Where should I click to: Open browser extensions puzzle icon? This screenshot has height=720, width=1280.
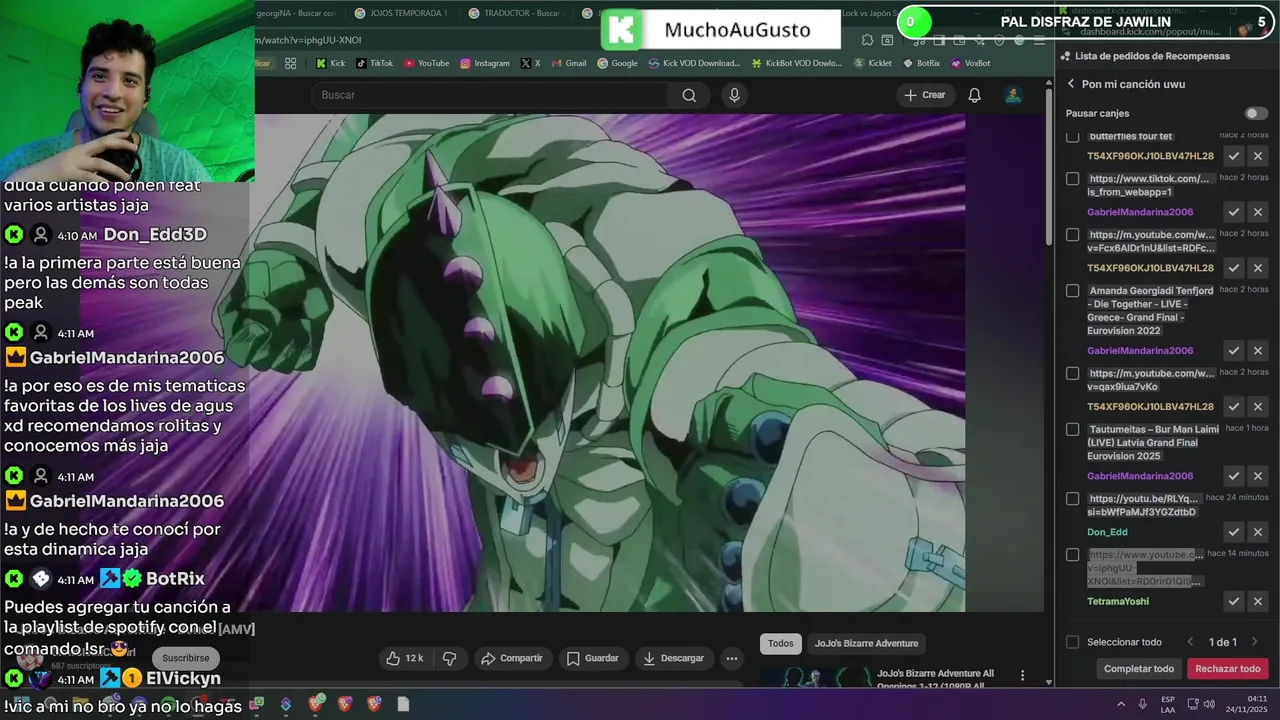click(867, 40)
